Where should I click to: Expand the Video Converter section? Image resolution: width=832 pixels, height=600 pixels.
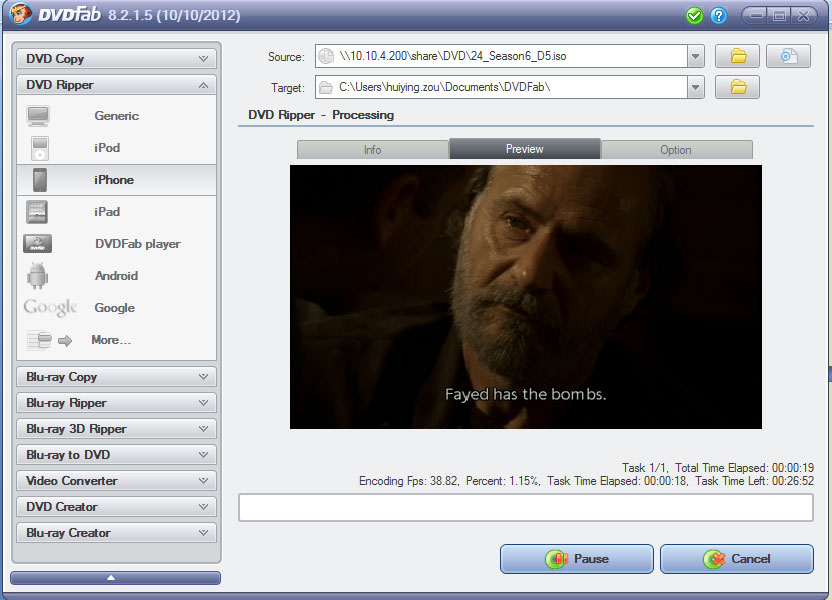pos(116,481)
